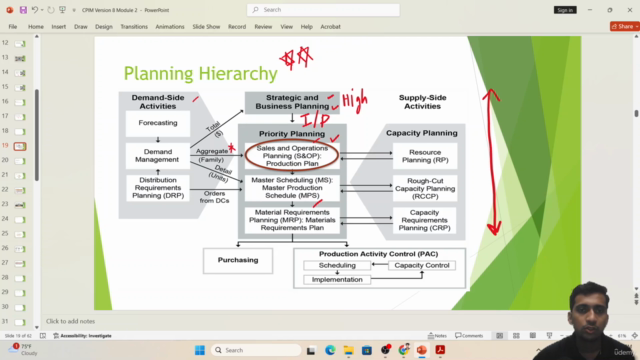The width and height of the screenshot is (640, 360).
Task: Fit slide to current window icon
Action: (635, 336)
